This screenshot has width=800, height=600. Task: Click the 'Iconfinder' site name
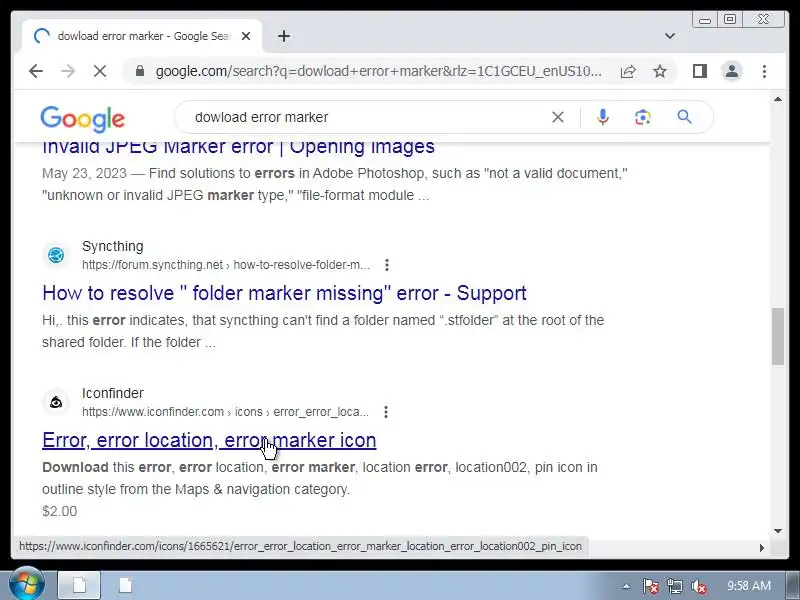(113, 393)
